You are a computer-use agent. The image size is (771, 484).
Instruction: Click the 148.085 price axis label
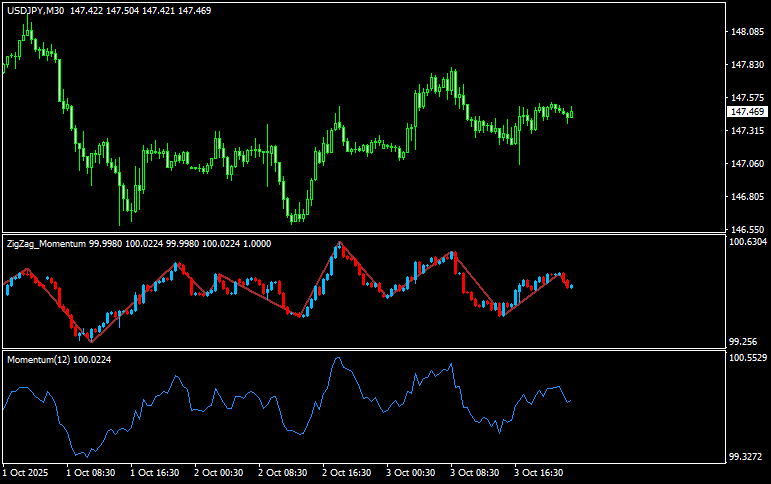point(748,32)
